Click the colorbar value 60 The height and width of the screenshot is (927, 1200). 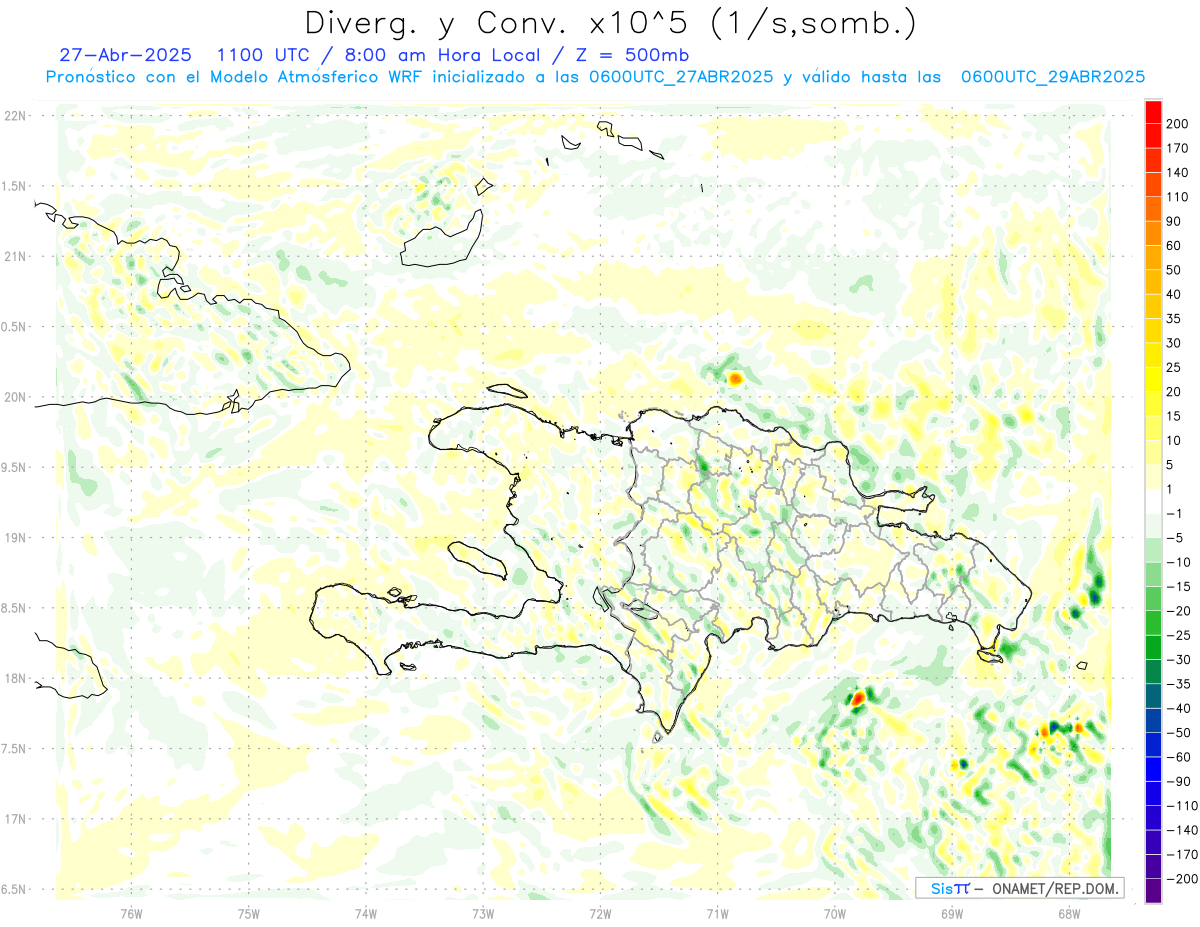point(1174,246)
